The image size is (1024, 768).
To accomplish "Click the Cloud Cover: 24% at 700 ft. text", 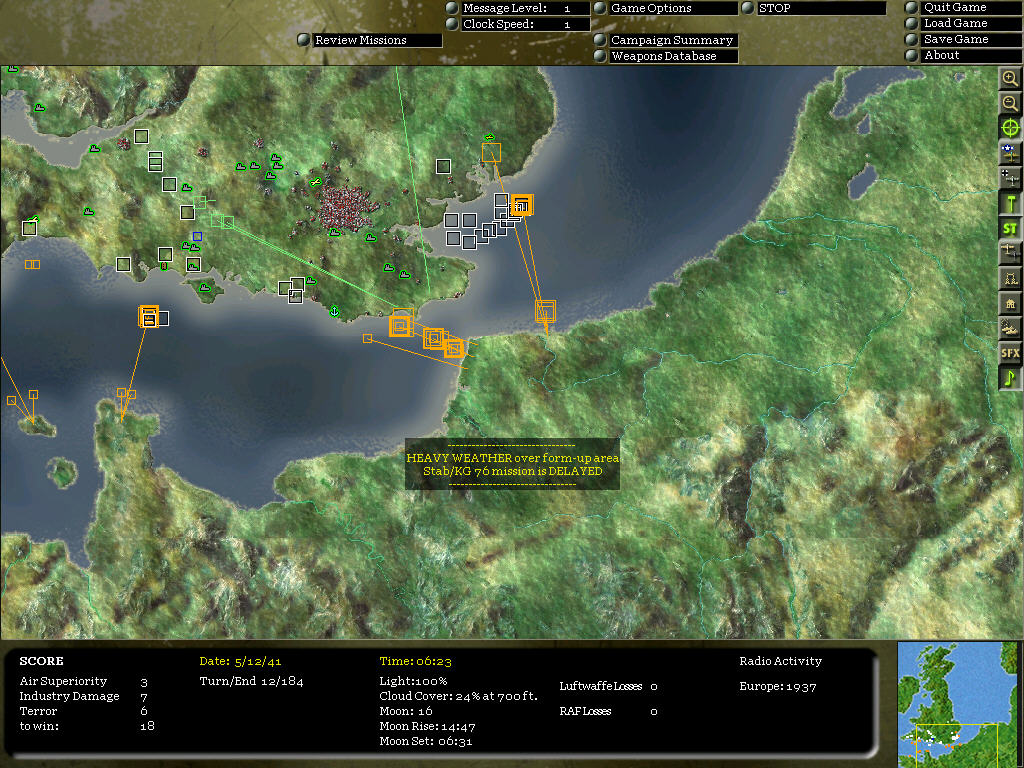I will tap(458, 696).
